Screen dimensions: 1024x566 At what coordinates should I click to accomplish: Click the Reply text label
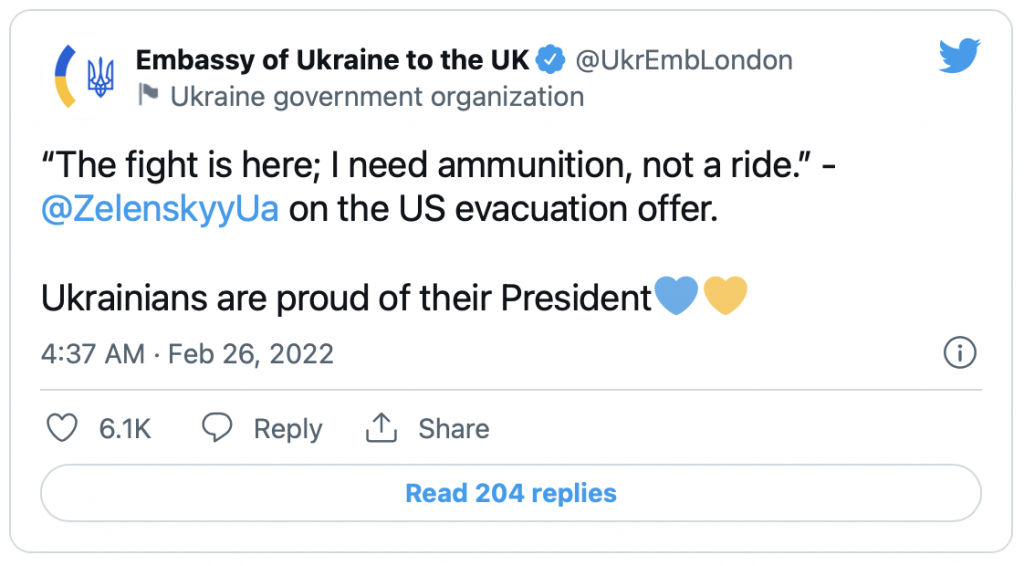pos(288,429)
